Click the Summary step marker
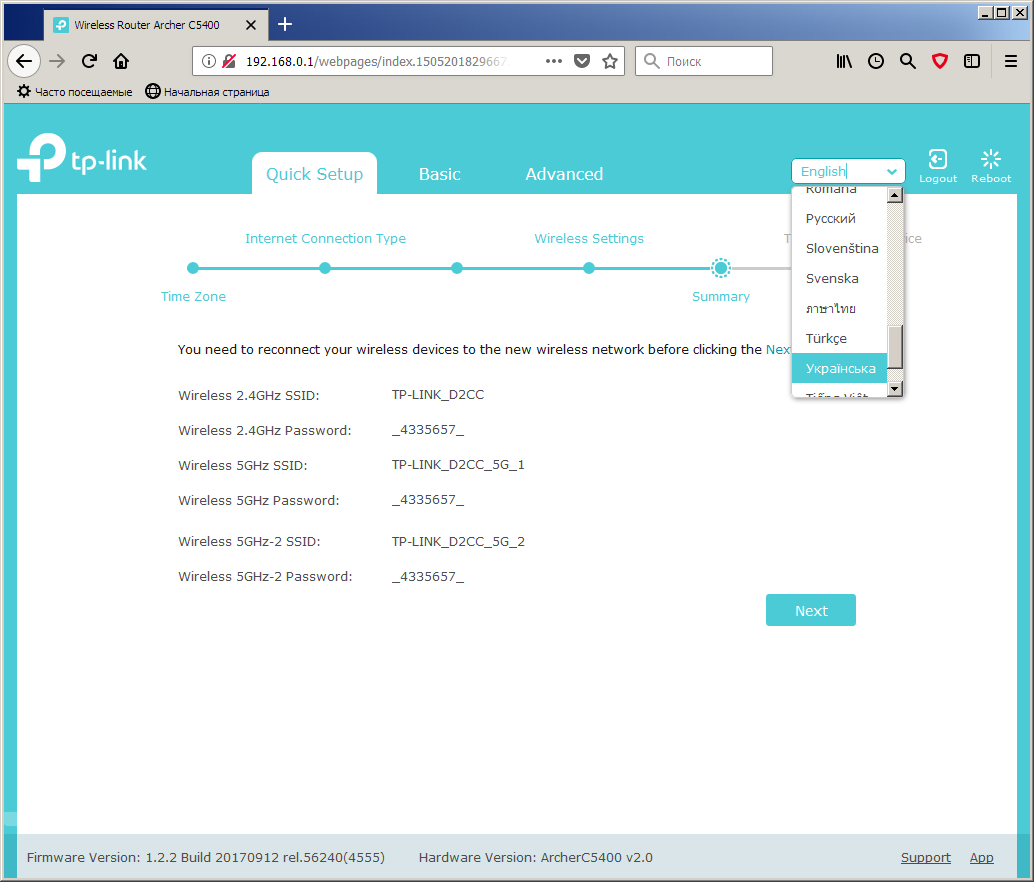The width and height of the screenshot is (1034, 882). 721,268
